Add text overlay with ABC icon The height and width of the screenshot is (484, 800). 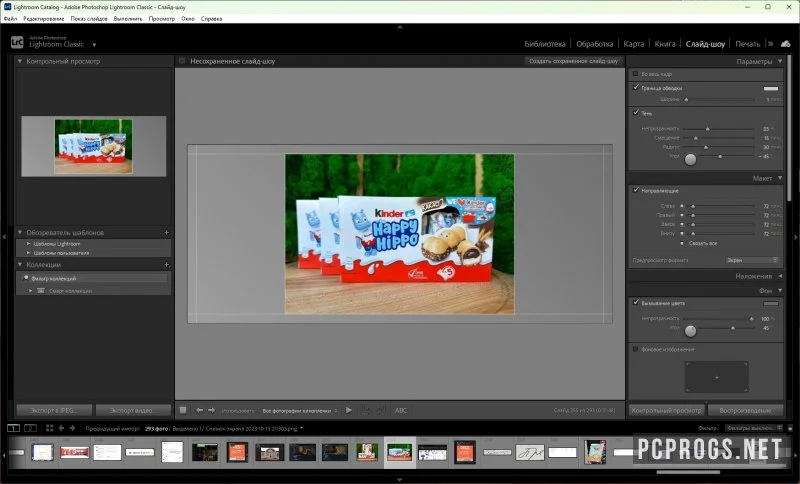coord(401,410)
